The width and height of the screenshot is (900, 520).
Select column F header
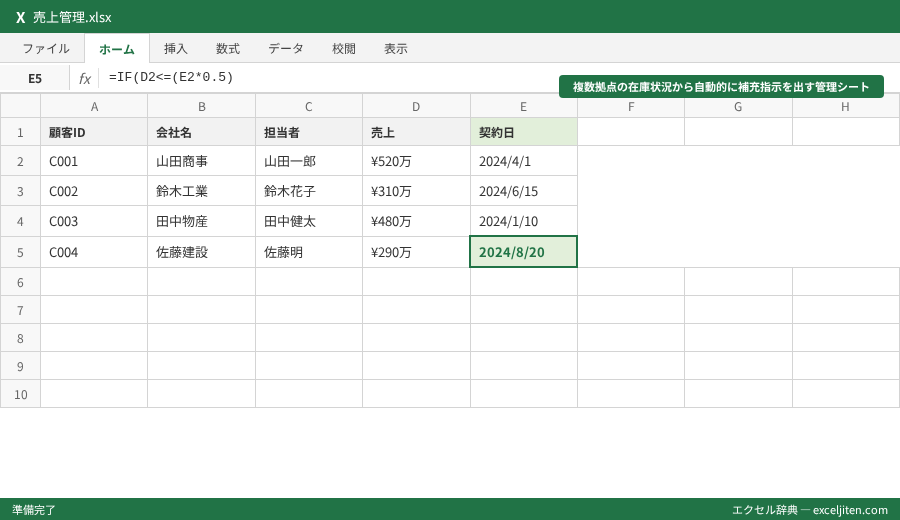[631, 106]
